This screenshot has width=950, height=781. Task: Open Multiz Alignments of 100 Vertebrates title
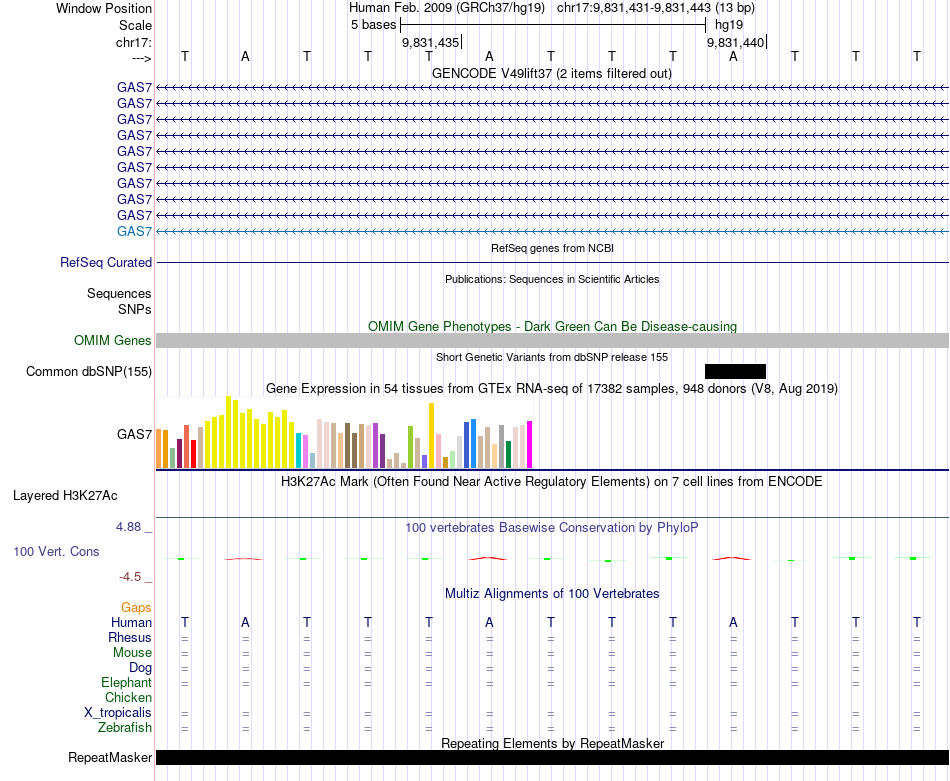pyautogui.click(x=552, y=594)
